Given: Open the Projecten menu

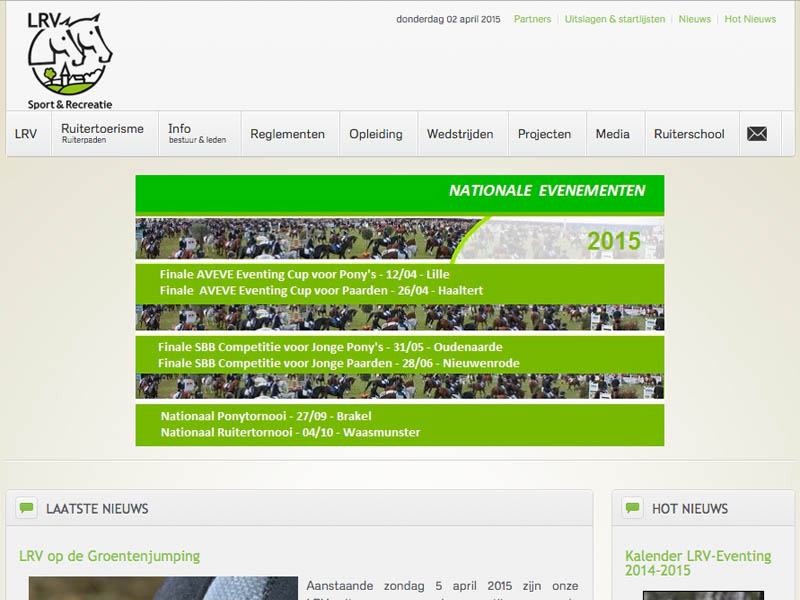Looking at the screenshot, I should coord(544,134).
